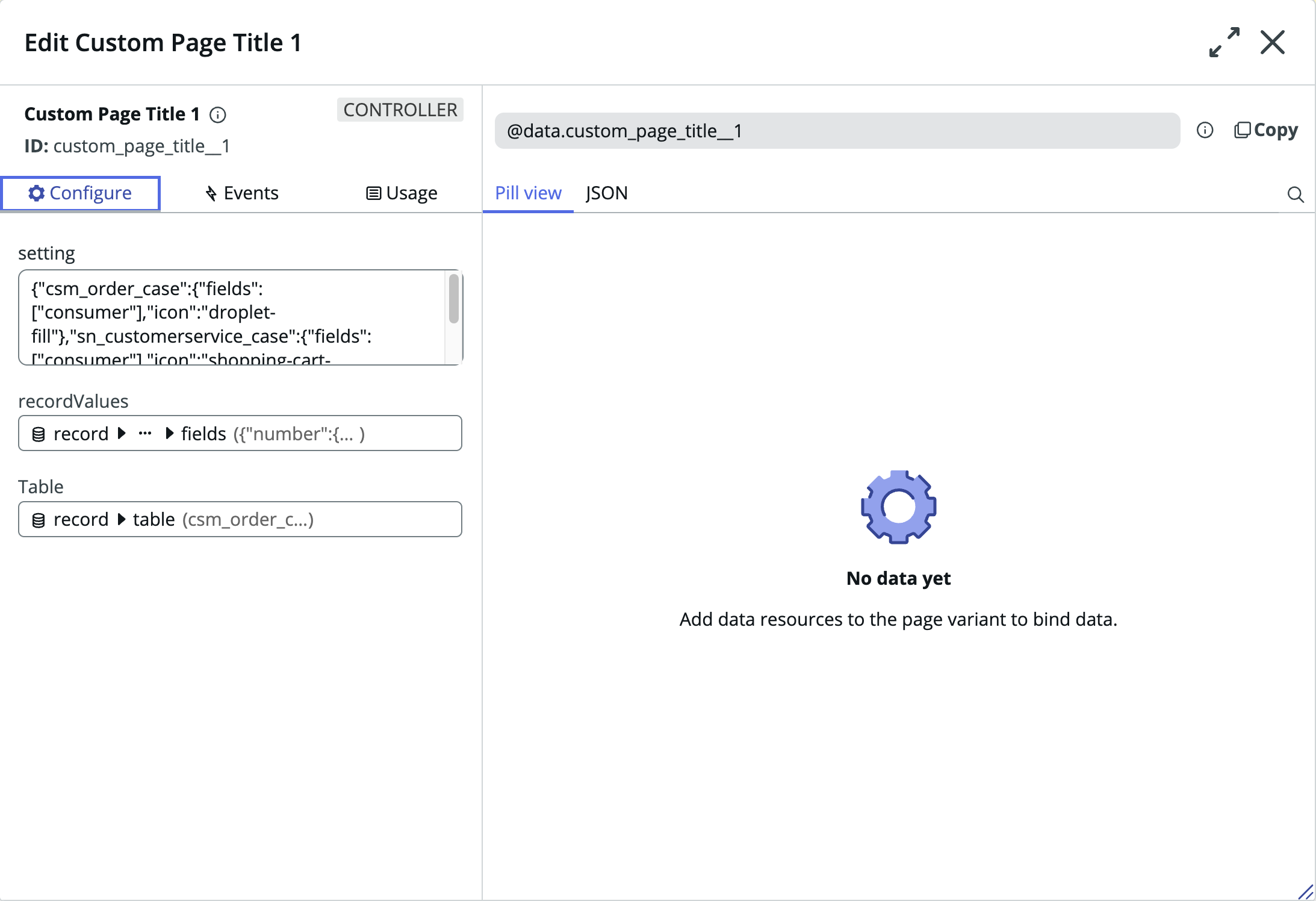Expand the record arrow in recordValues pill
This screenshot has width=1316, height=901.
pos(122,434)
